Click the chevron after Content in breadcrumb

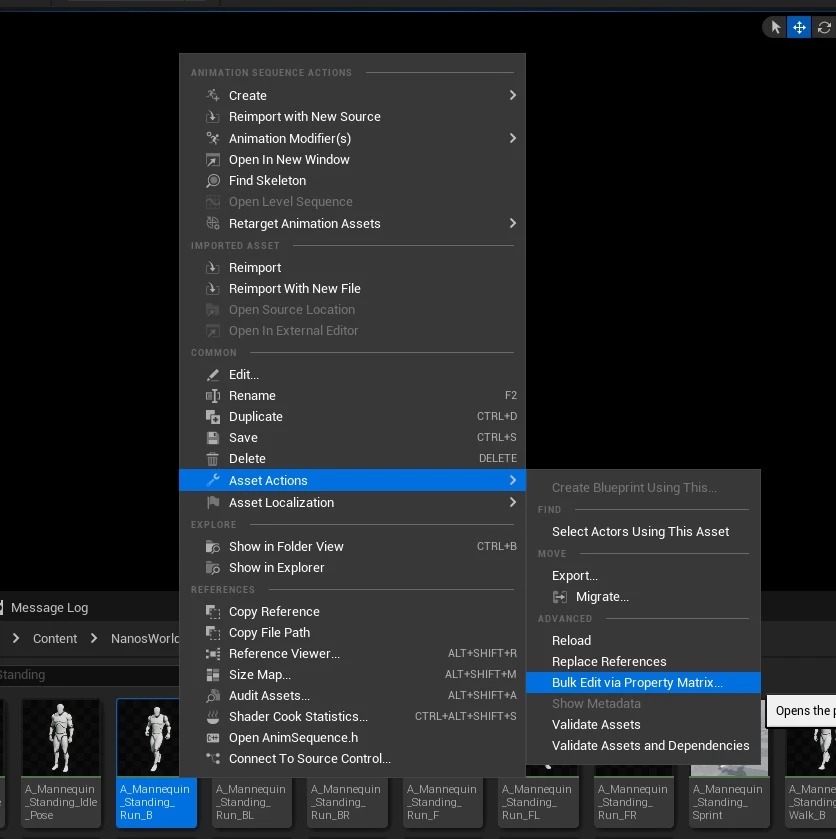coord(94,638)
